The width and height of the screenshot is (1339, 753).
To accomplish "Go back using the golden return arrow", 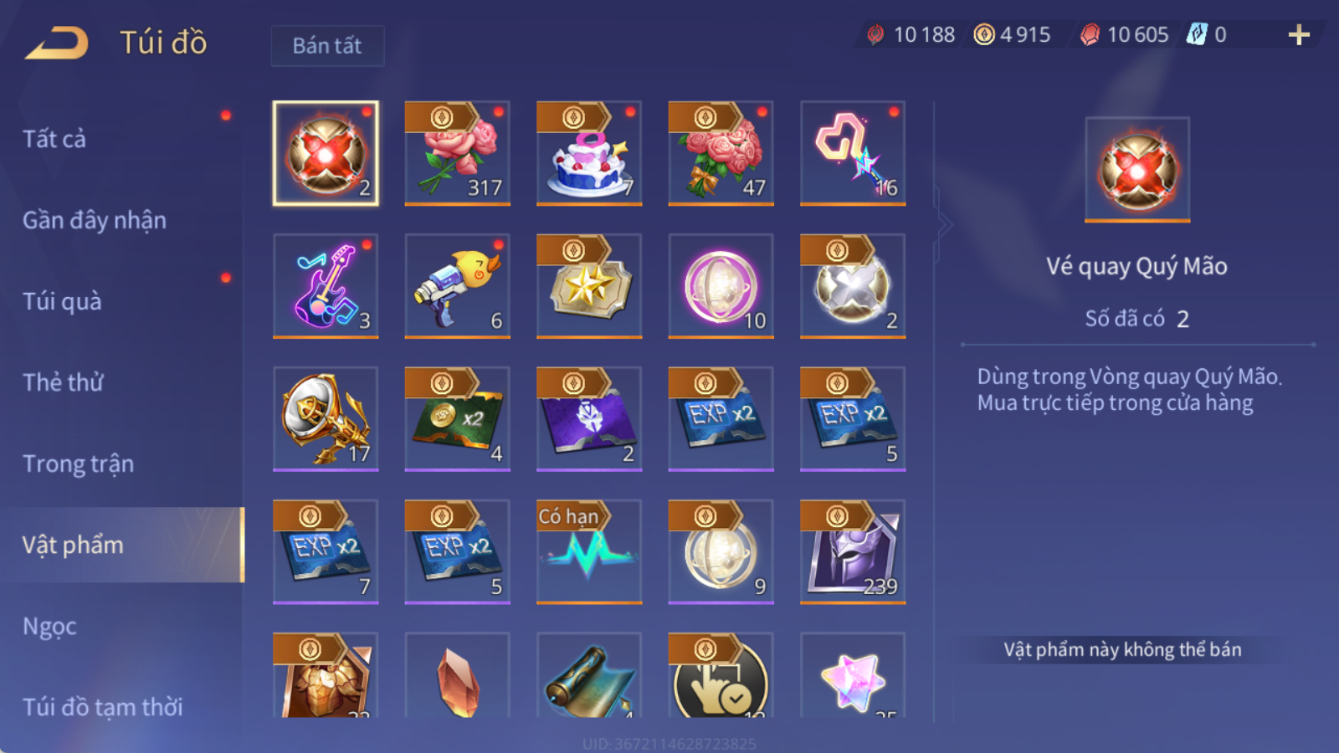I will (x=57, y=42).
